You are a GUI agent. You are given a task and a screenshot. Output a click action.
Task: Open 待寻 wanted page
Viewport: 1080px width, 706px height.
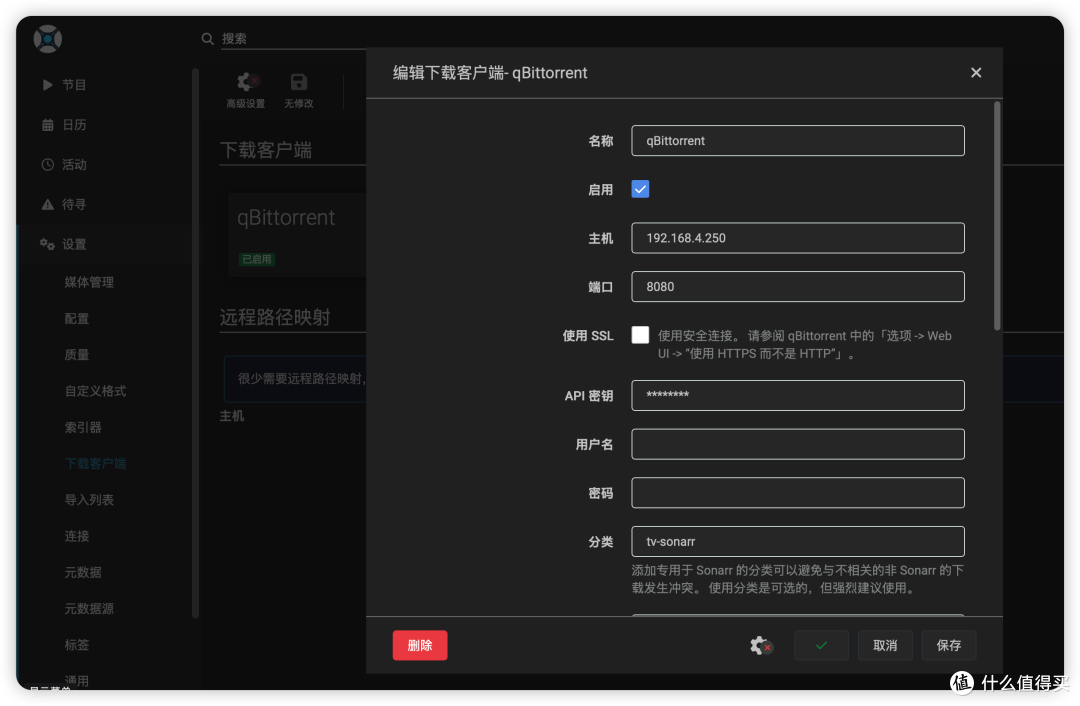pyautogui.click(x=74, y=205)
